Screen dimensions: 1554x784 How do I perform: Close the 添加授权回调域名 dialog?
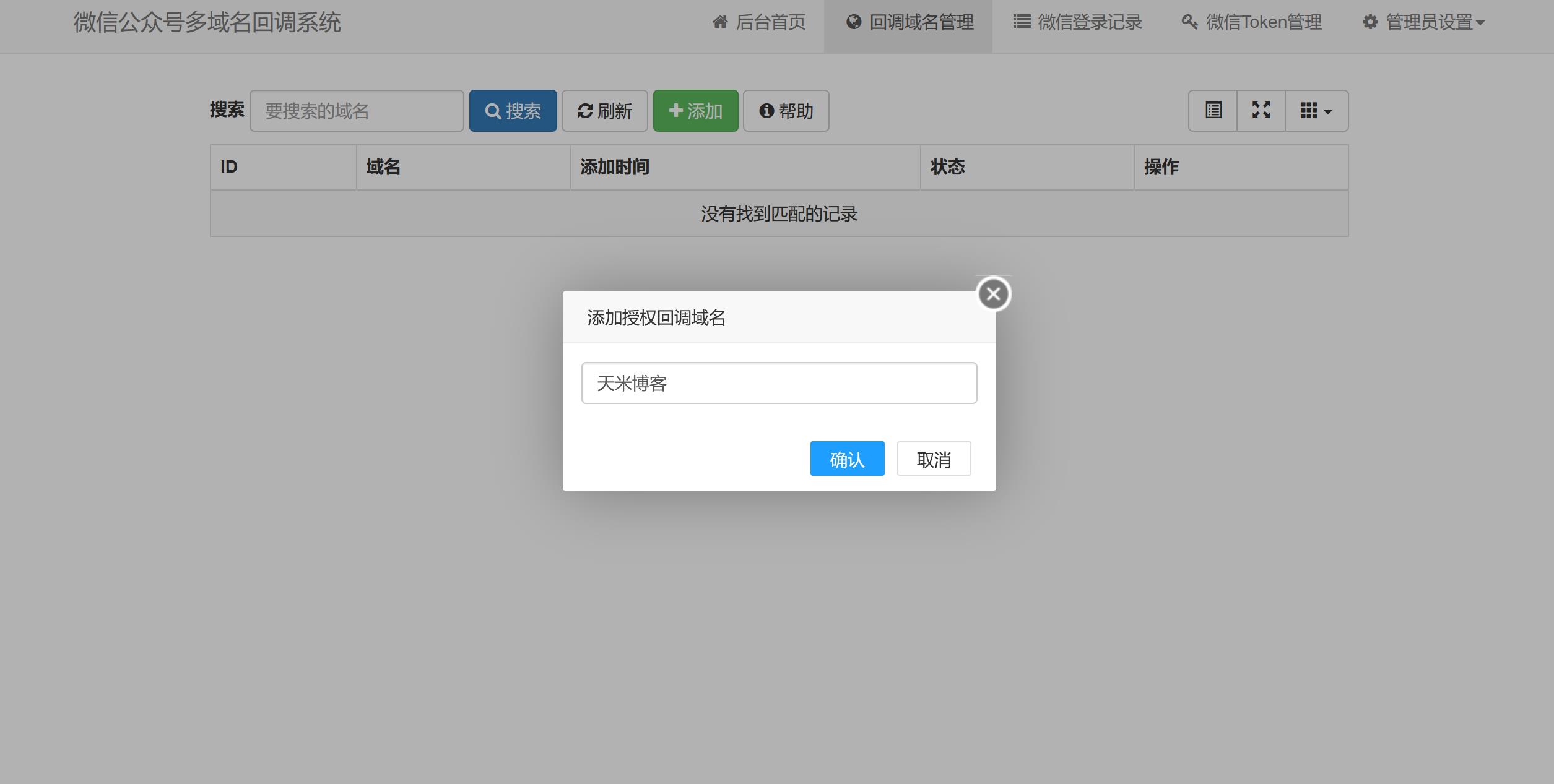994,293
